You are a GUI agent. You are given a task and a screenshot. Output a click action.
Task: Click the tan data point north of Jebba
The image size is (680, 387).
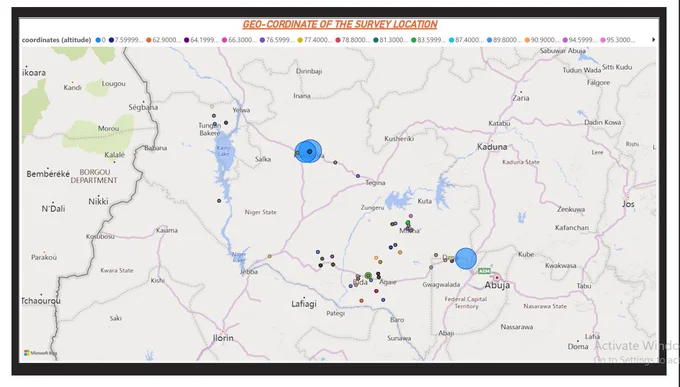[269, 256]
